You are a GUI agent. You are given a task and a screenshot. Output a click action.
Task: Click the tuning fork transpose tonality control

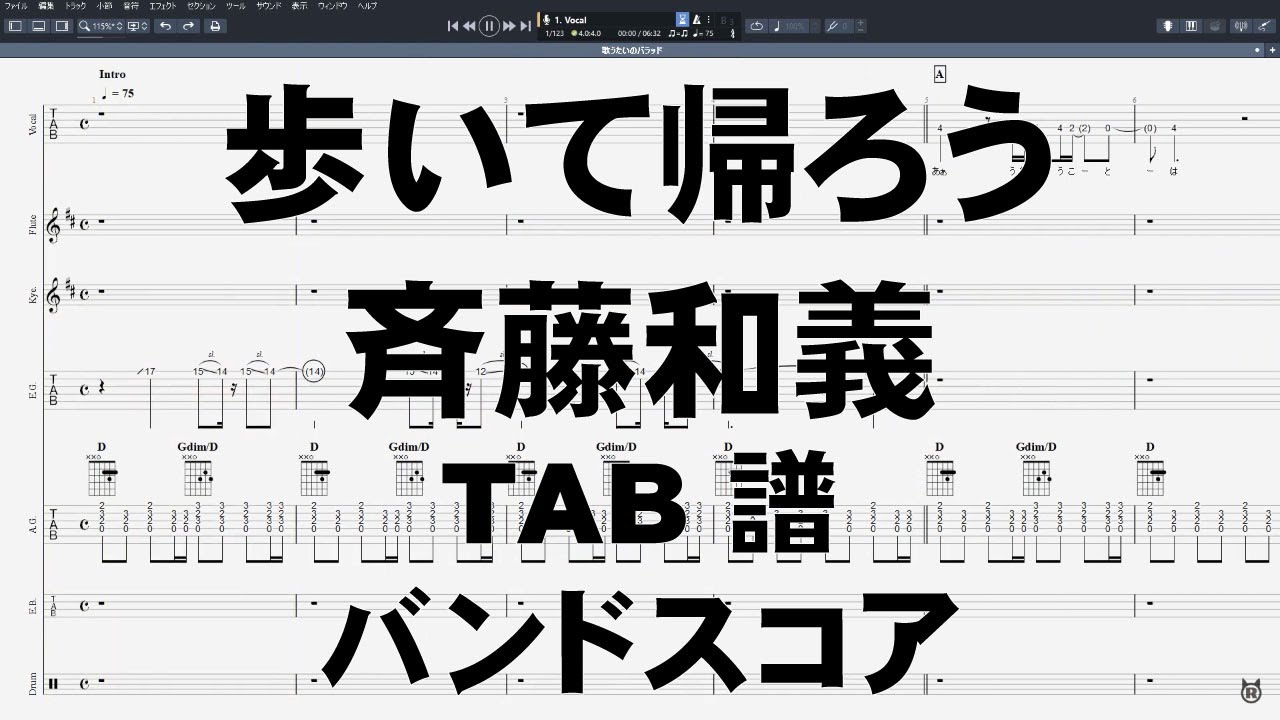(x=839, y=26)
